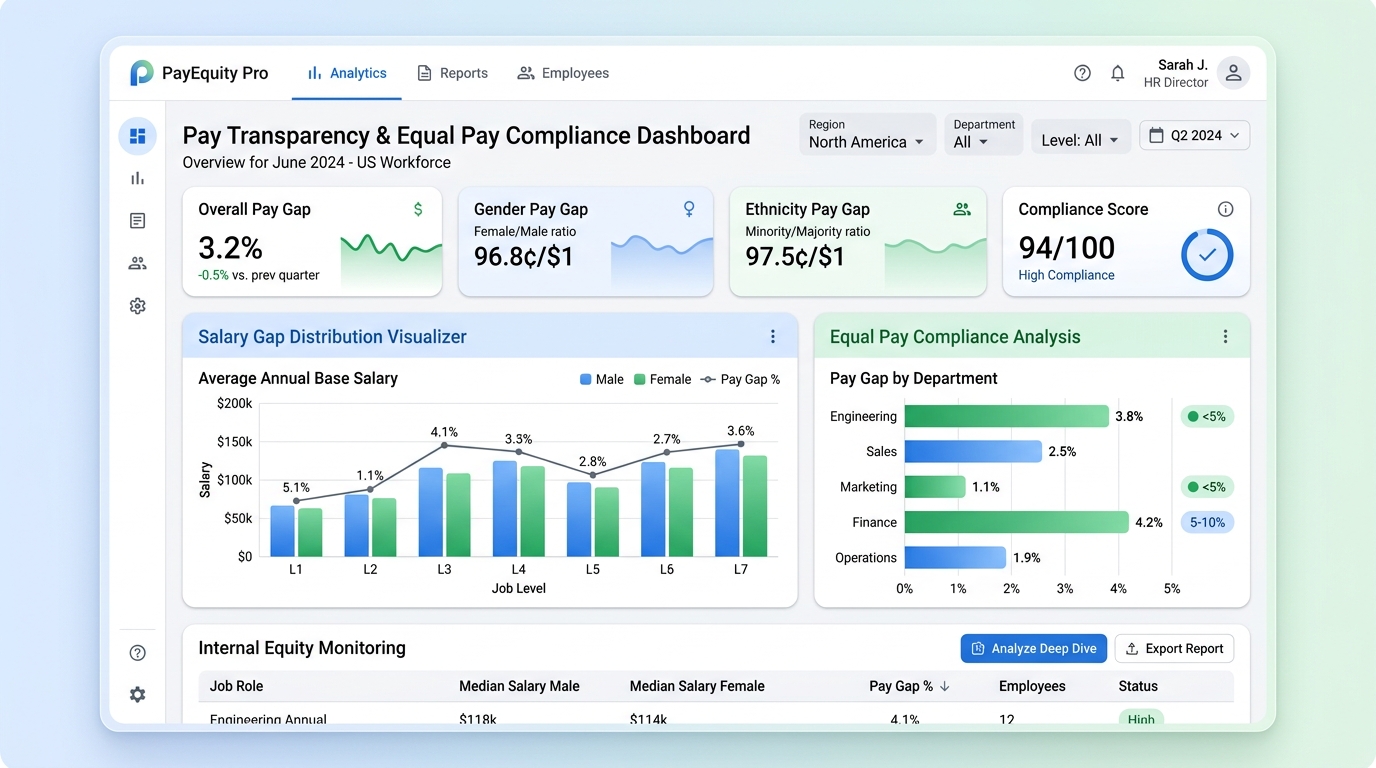Click the help icon at sidebar bottom
Screen dimensions: 1376x768
[x=137, y=653]
